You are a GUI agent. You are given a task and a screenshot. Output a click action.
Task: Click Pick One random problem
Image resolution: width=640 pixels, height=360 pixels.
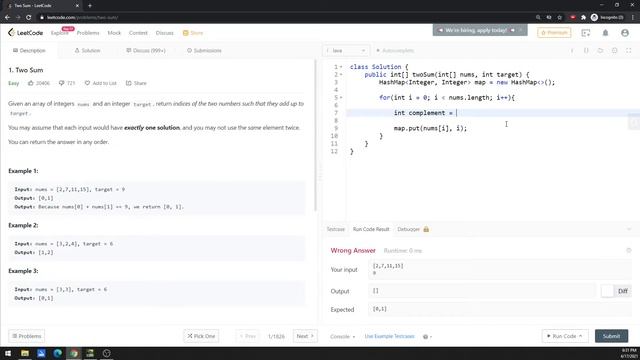pos(201,336)
